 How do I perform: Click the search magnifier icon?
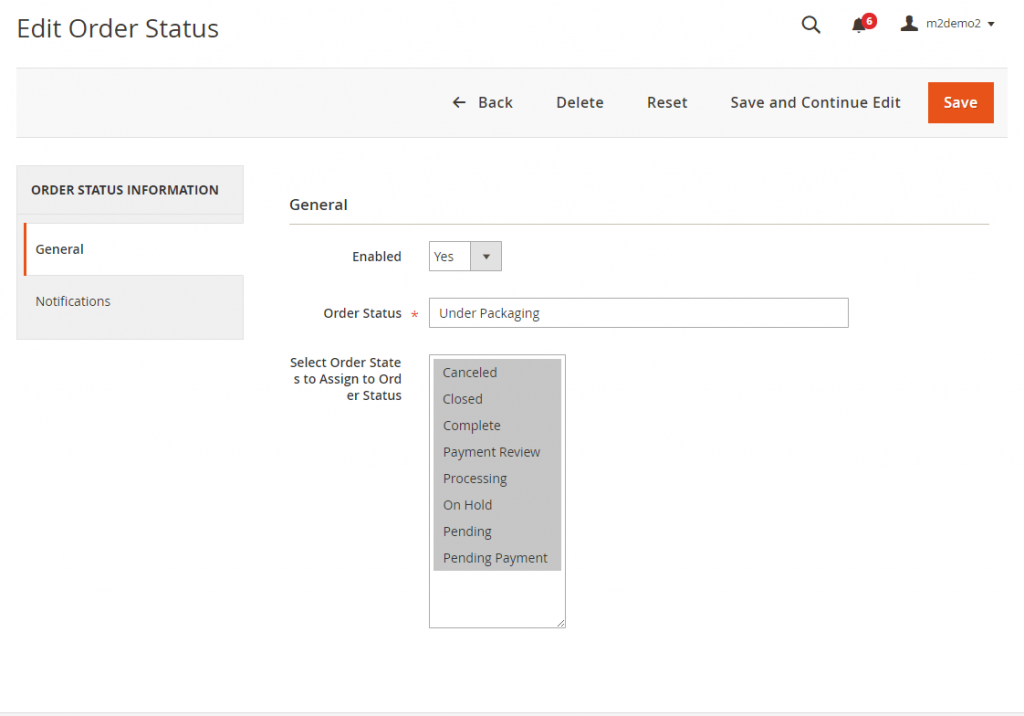[811, 25]
